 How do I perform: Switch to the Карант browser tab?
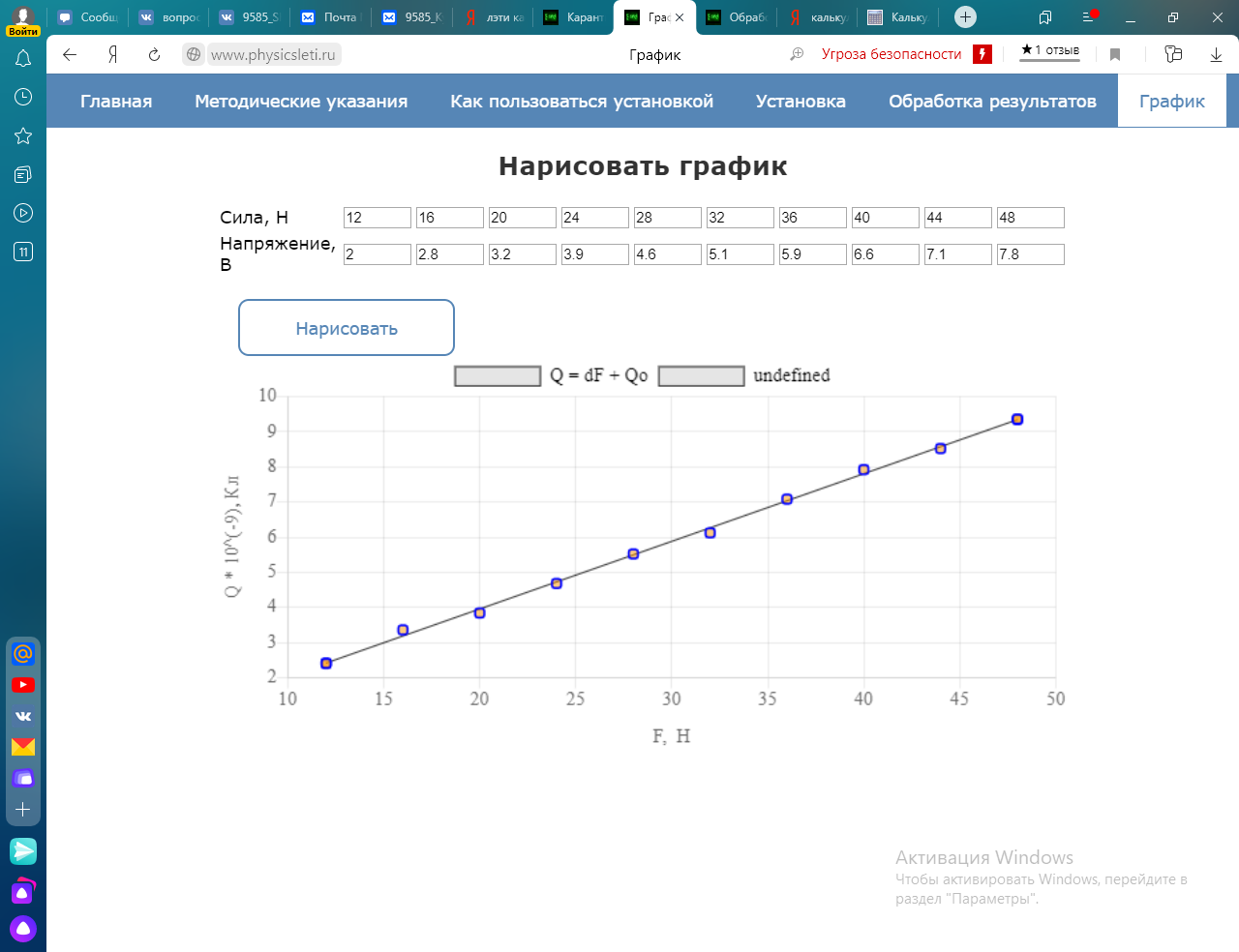(x=573, y=17)
